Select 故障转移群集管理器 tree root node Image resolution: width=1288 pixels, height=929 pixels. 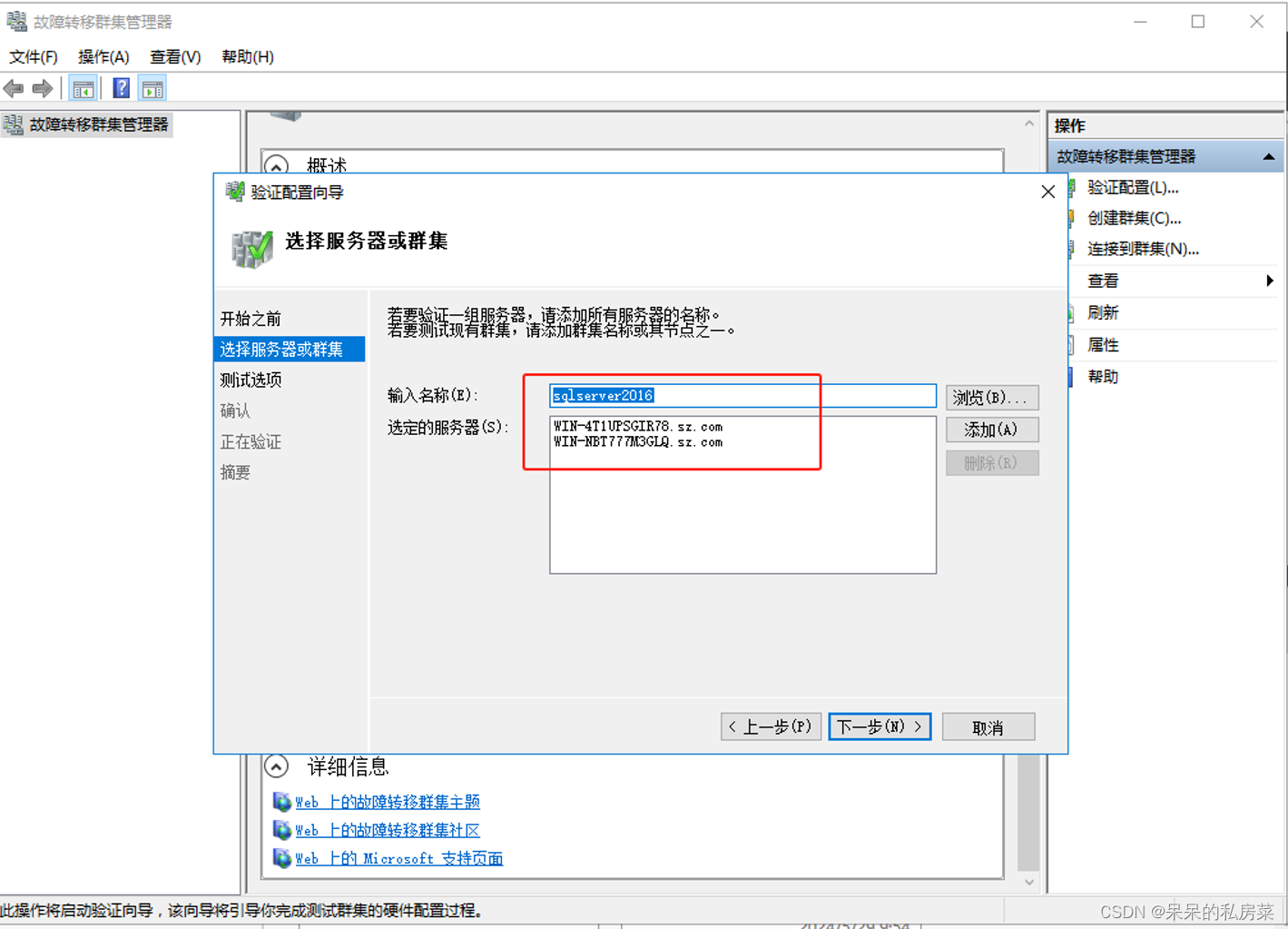(98, 124)
